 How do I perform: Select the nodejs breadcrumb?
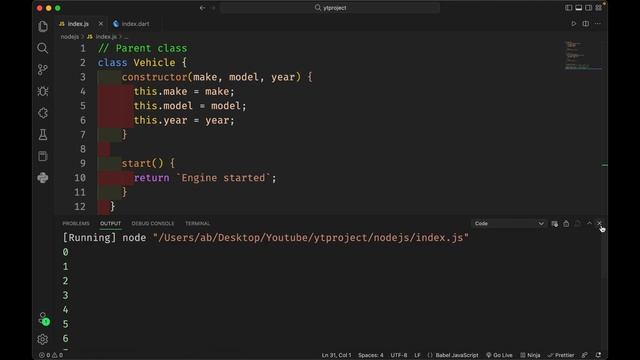tap(69, 37)
